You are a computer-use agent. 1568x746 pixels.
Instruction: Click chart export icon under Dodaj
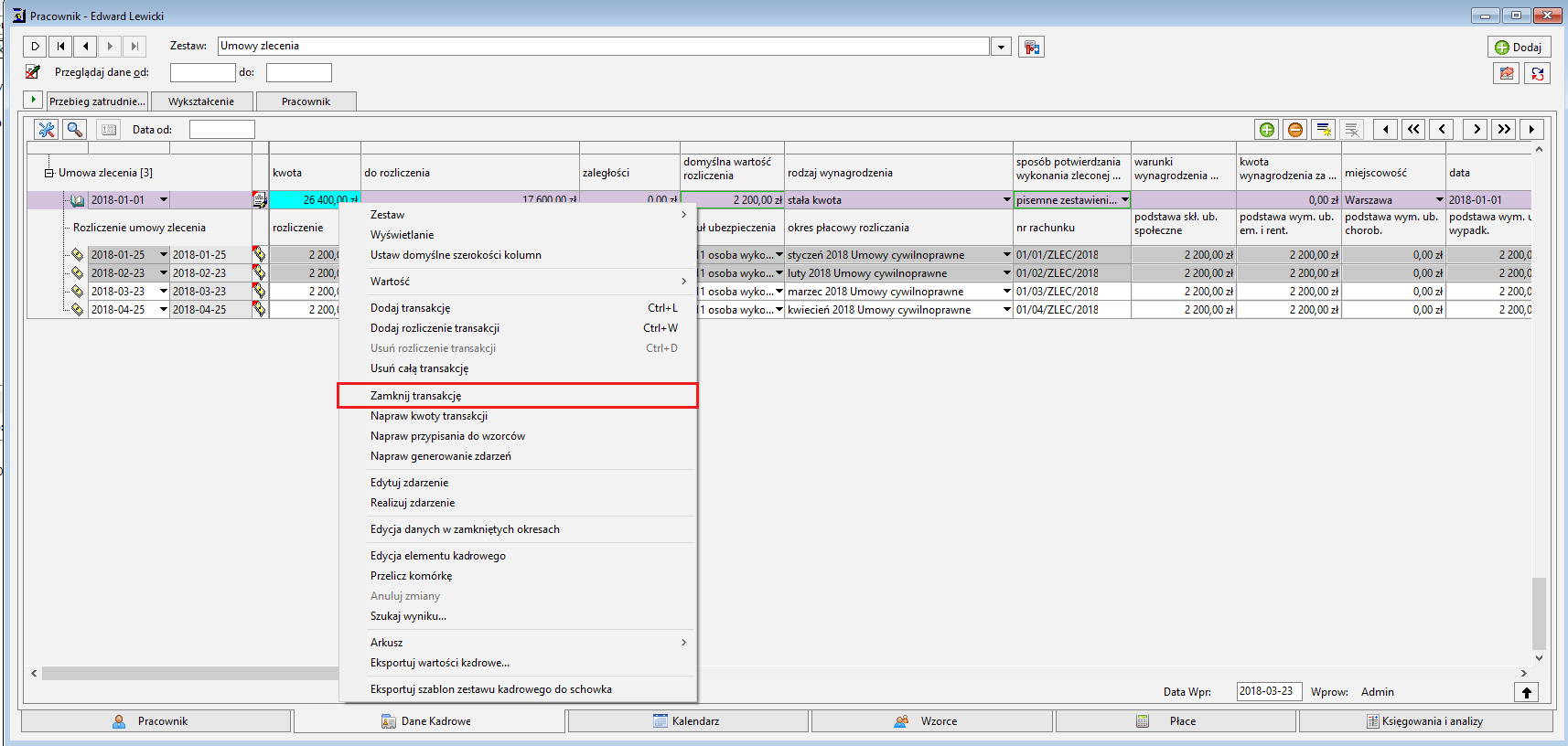pyautogui.click(x=1507, y=73)
